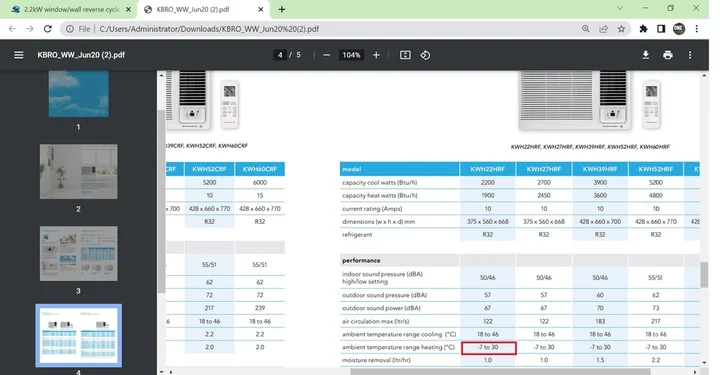The image size is (720, 375).
Task: Click the fit to page icon
Action: point(405,55)
